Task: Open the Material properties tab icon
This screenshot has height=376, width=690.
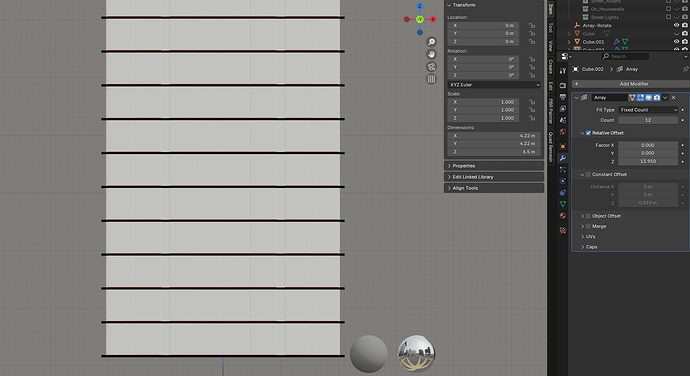Action: (x=562, y=215)
